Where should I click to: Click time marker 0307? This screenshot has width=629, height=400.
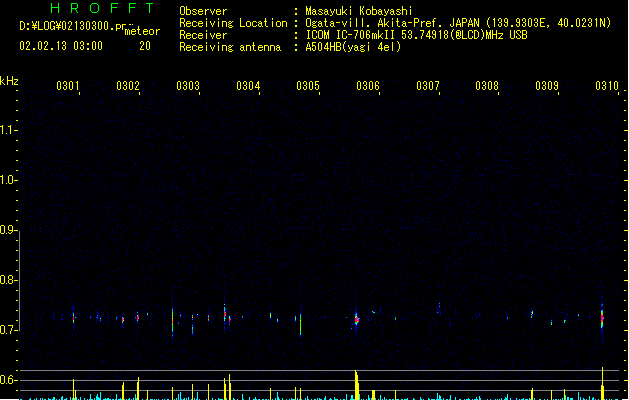point(428,86)
